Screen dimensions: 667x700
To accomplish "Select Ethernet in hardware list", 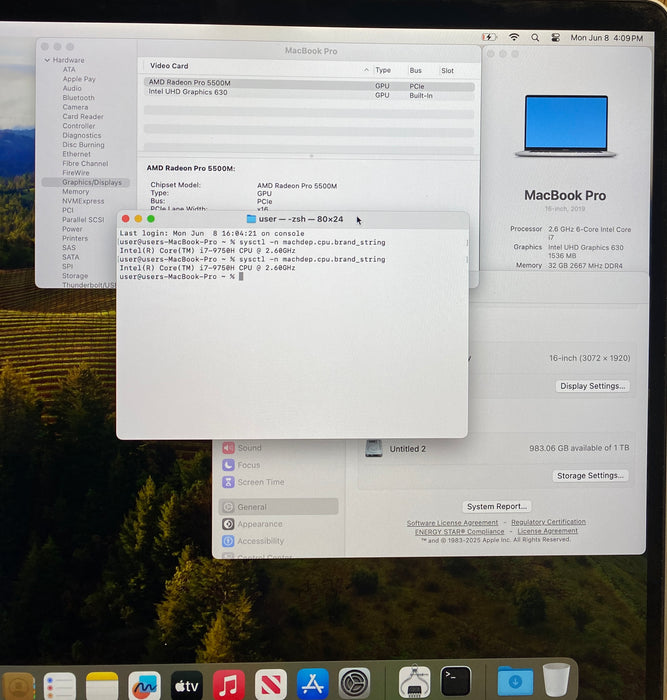I will tap(76, 154).
